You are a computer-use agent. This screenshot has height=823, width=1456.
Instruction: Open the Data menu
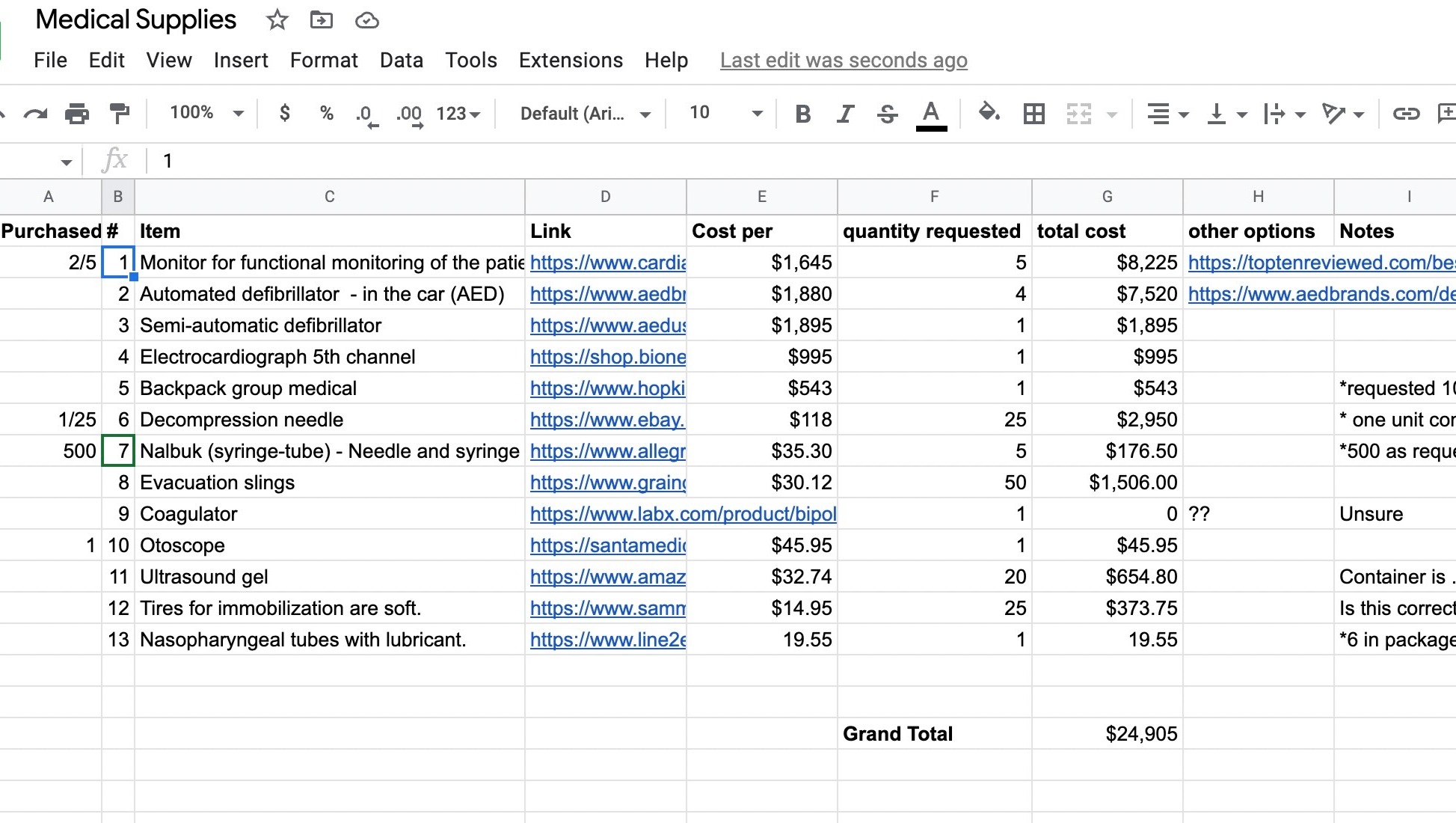(402, 60)
